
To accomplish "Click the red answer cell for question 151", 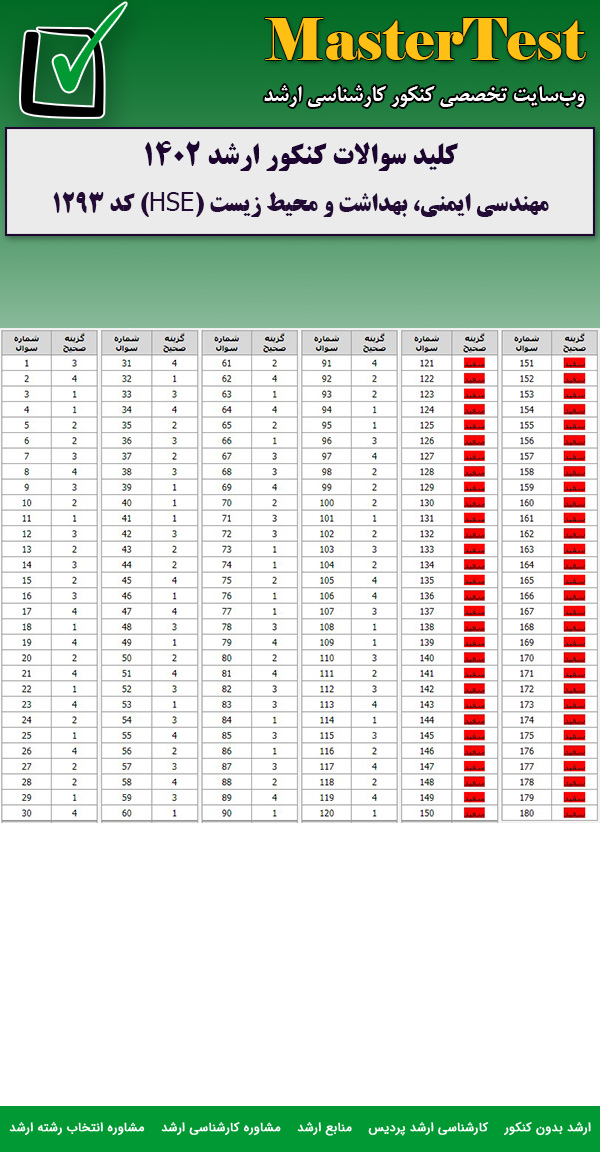I will pyautogui.click(x=574, y=363).
